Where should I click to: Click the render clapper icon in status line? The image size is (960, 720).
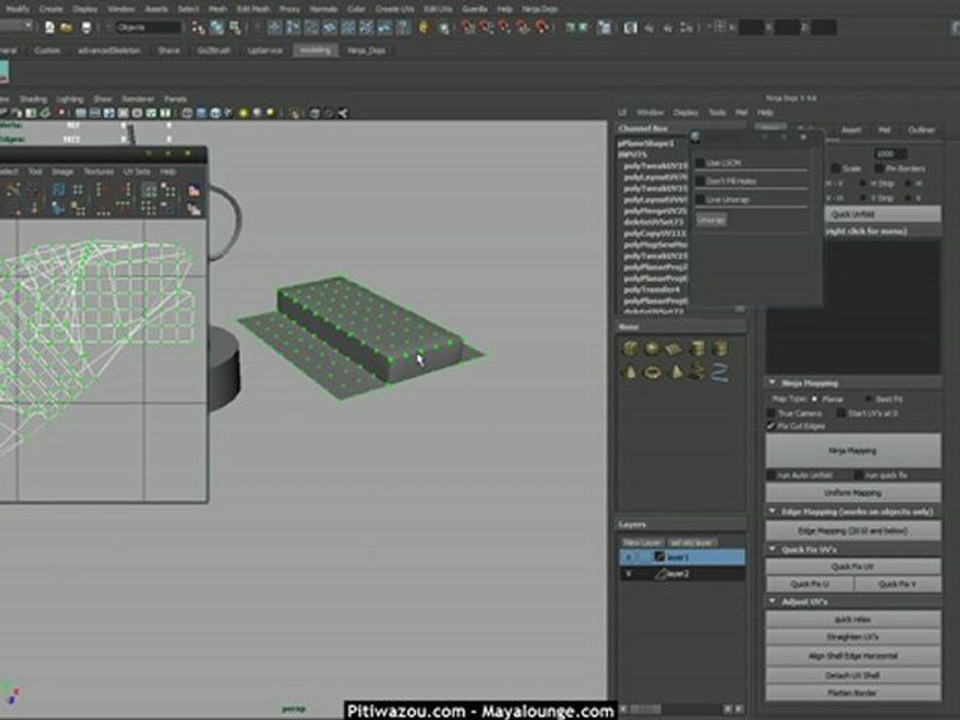pos(631,28)
